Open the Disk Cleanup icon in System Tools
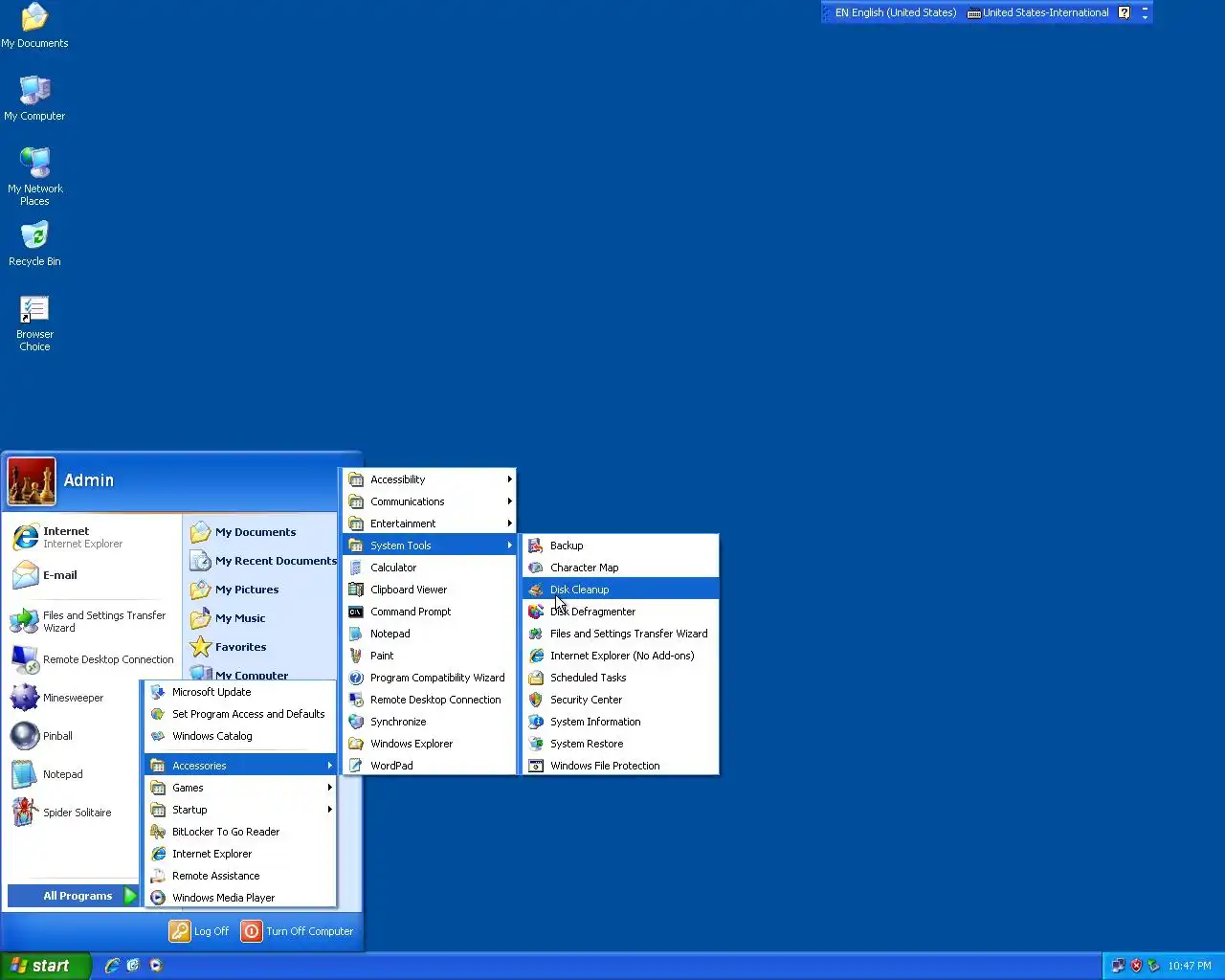 point(536,590)
